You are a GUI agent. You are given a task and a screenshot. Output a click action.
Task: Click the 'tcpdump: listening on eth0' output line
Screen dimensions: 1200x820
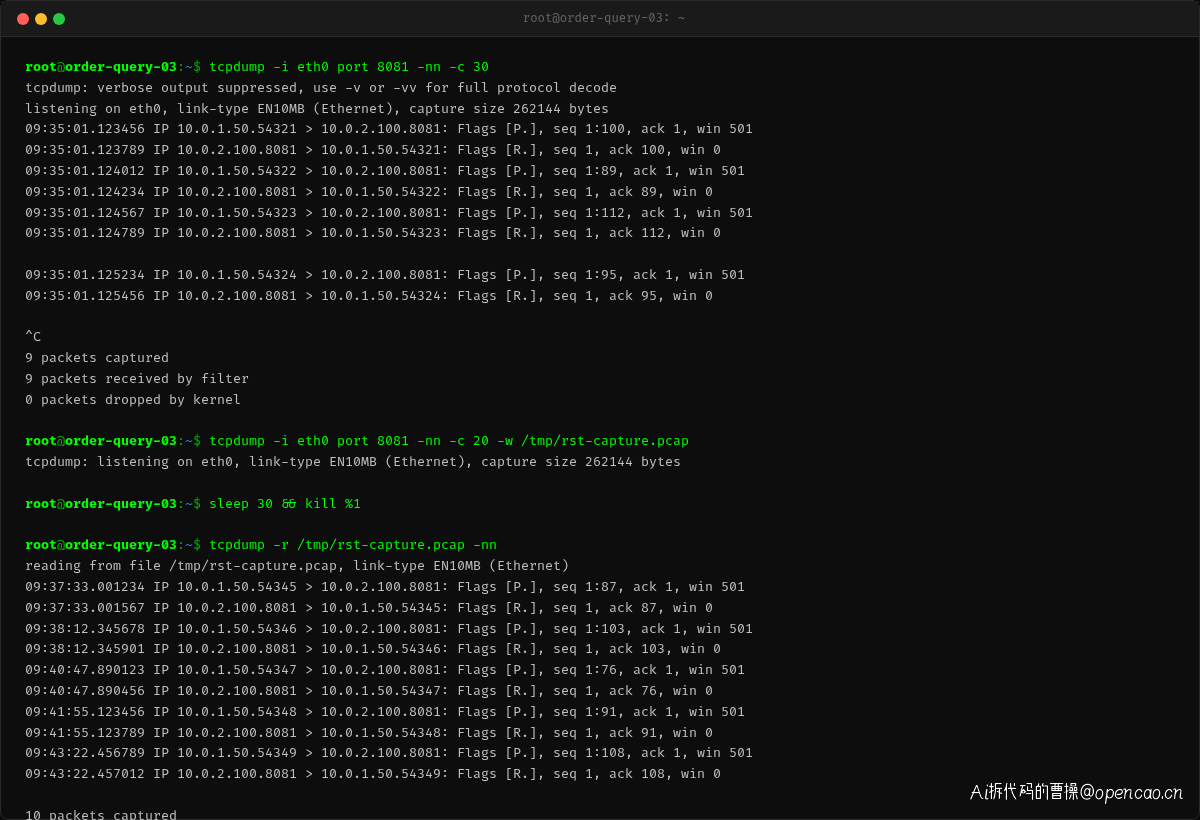[353, 462]
